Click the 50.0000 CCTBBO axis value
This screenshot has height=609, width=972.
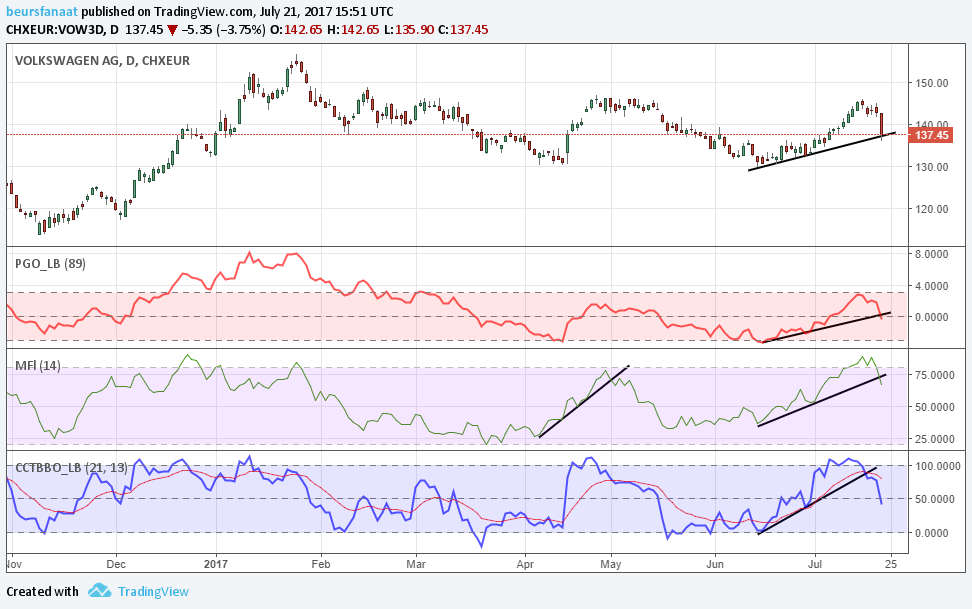click(934, 499)
